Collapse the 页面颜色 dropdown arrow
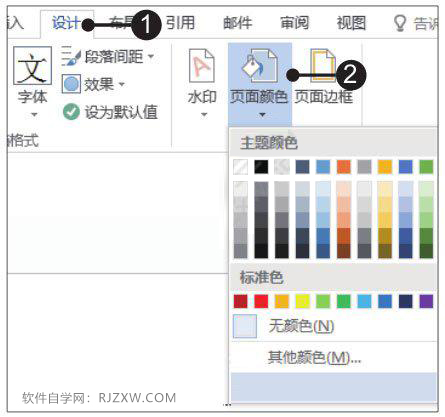Viewport: 445px width, 417px height. (262, 115)
